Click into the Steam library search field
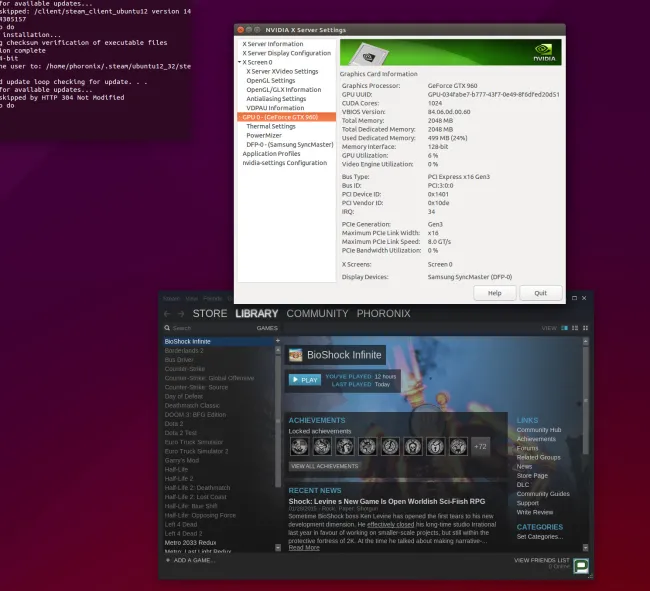The image size is (650, 591). click(211, 328)
